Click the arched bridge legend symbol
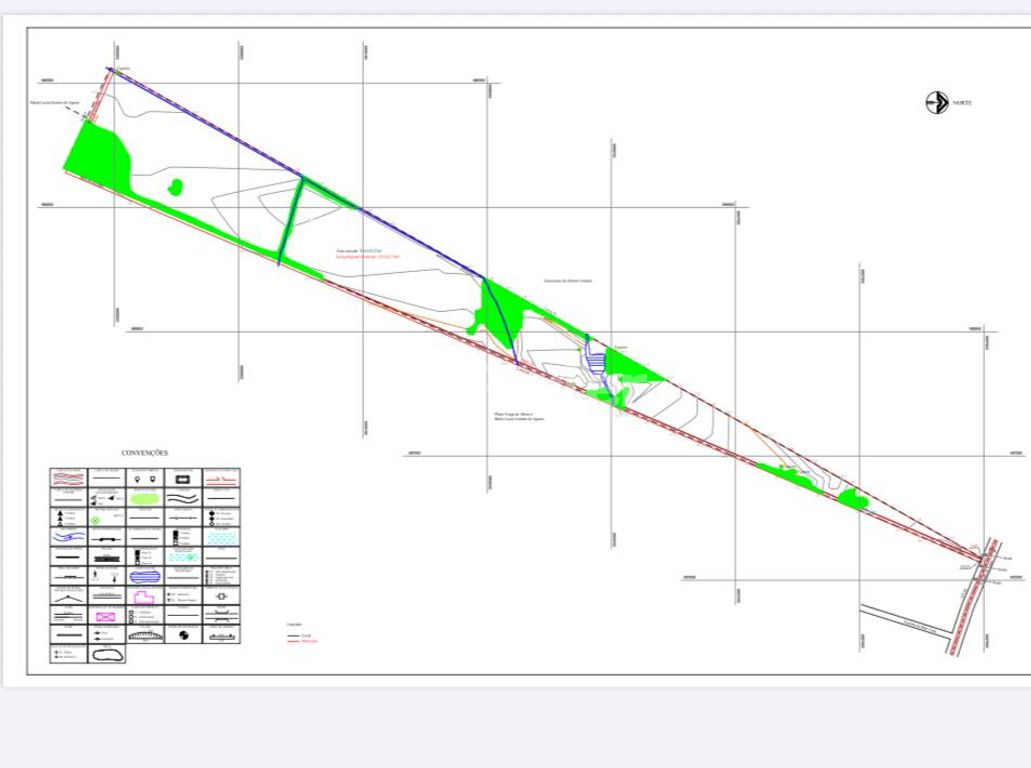1031x768 pixels. point(145,635)
